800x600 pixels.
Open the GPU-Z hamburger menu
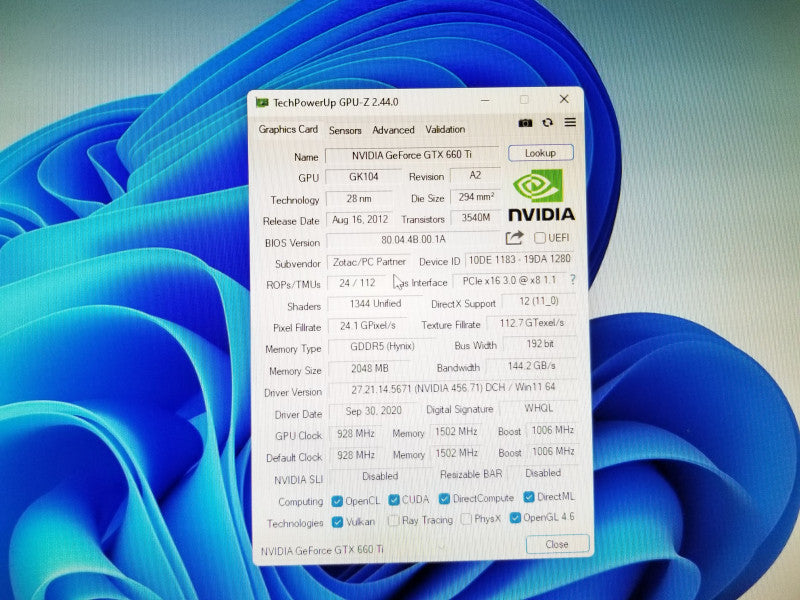click(570, 122)
